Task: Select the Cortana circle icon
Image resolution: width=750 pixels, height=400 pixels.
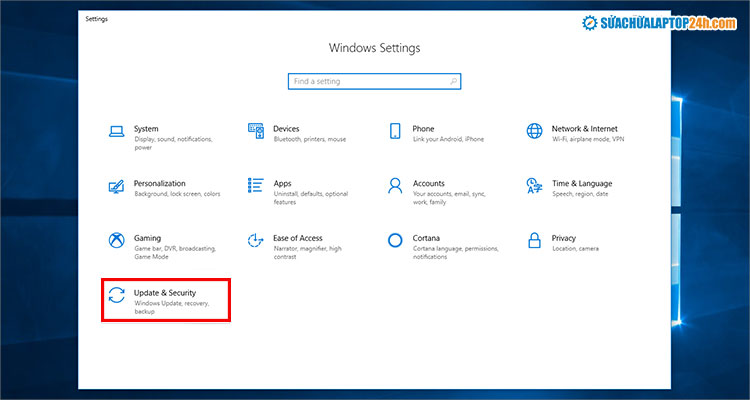Action: pyautogui.click(x=395, y=241)
